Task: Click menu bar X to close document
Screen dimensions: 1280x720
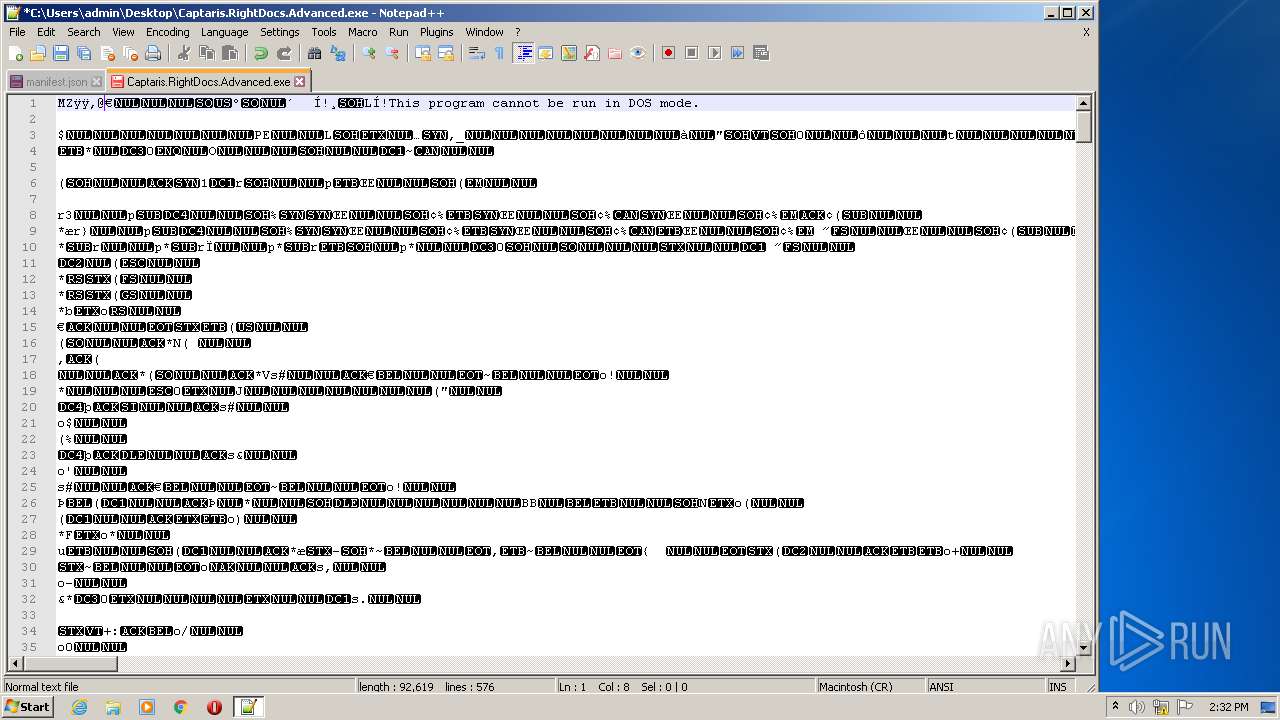Action: (x=1086, y=32)
